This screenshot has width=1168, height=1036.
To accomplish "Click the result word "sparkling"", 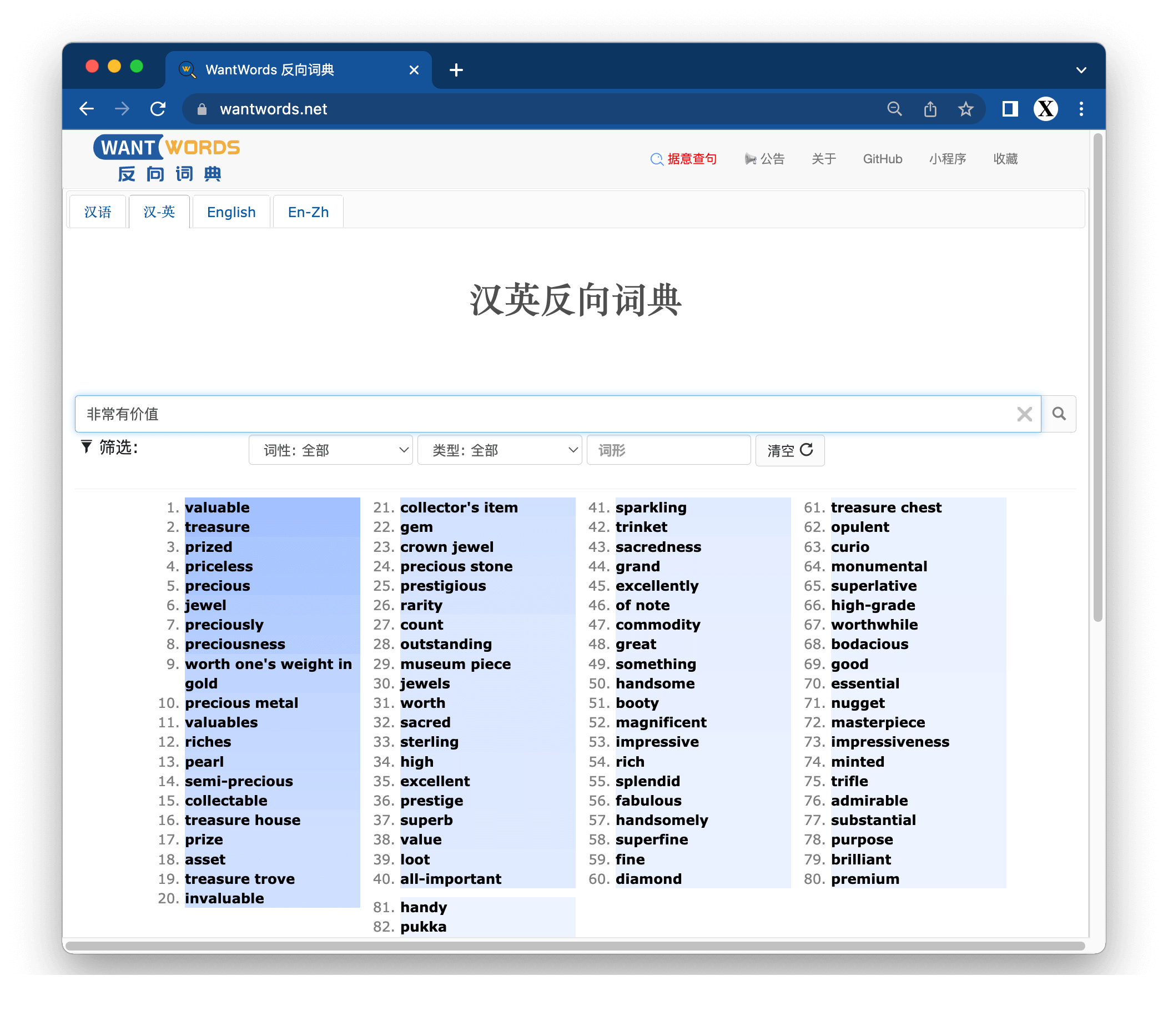I will (x=651, y=507).
